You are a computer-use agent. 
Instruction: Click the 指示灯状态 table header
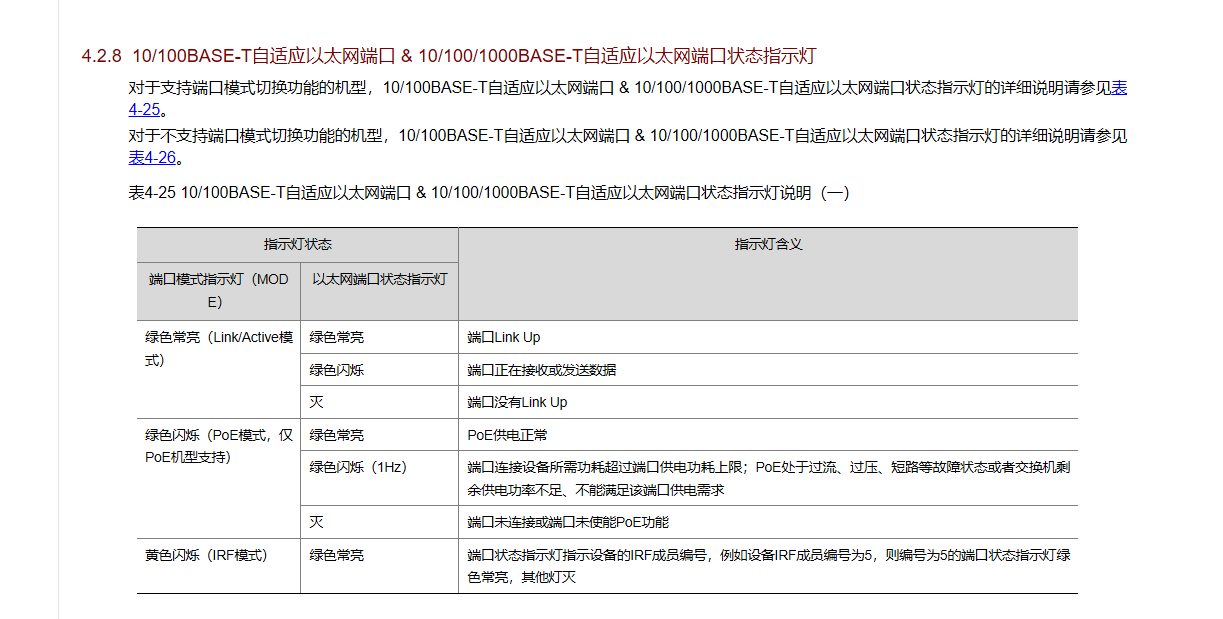tap(298, 244)
